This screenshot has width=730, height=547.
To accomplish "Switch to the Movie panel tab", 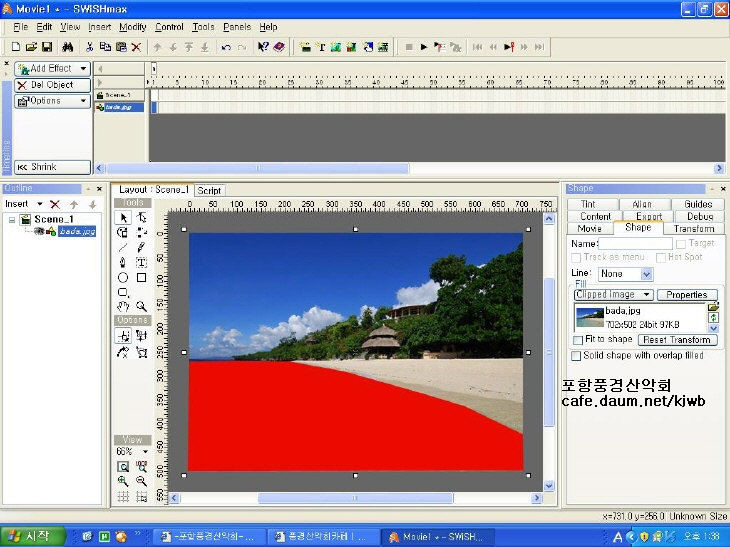I will click(x=589, y=229).
